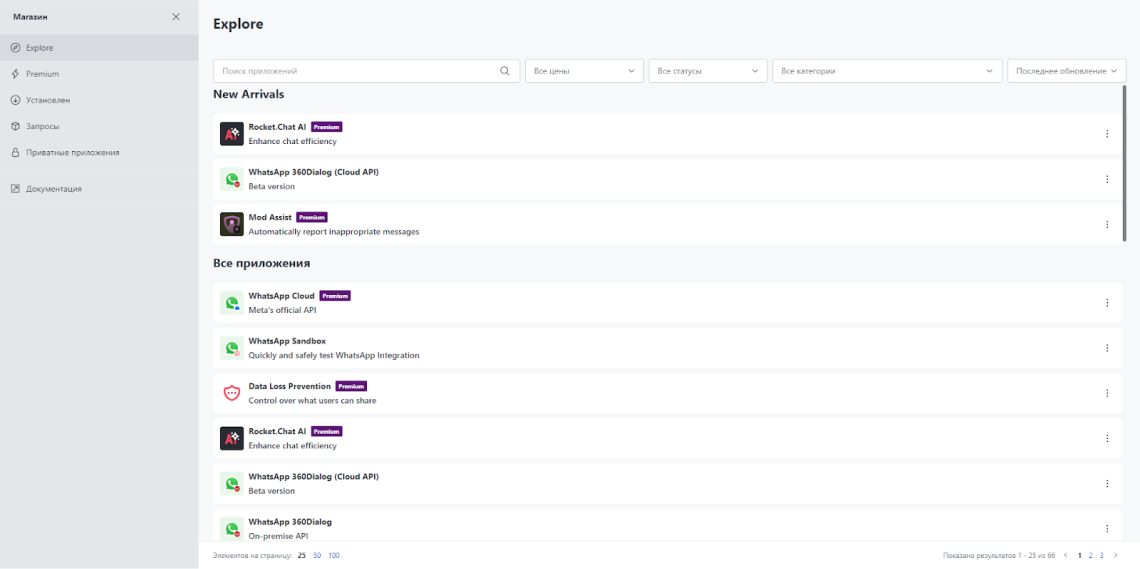Click the Запросы cube icon
Screen dimensions: 1140x569
tap(15, 126)
